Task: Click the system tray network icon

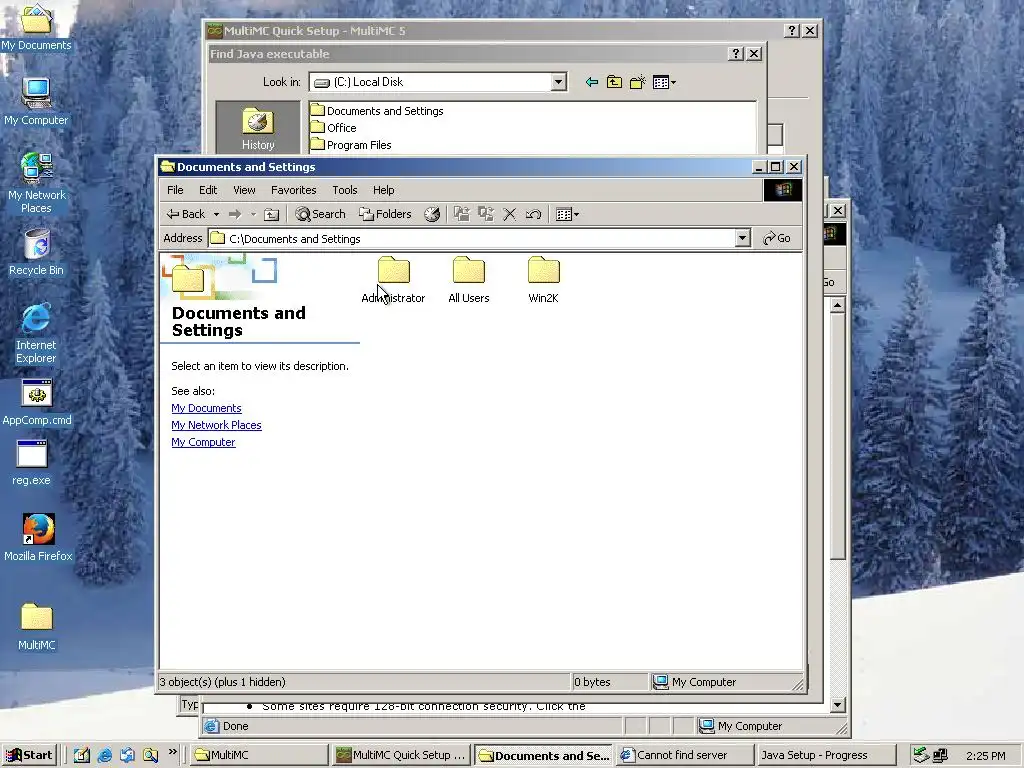Action: click(x=940, y=756)
